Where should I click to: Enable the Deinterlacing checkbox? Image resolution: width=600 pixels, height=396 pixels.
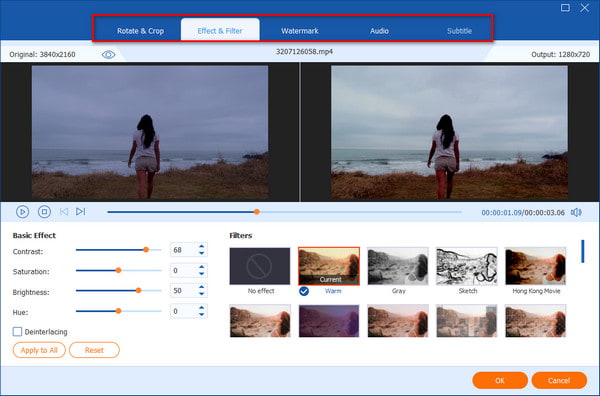[17, 332]
